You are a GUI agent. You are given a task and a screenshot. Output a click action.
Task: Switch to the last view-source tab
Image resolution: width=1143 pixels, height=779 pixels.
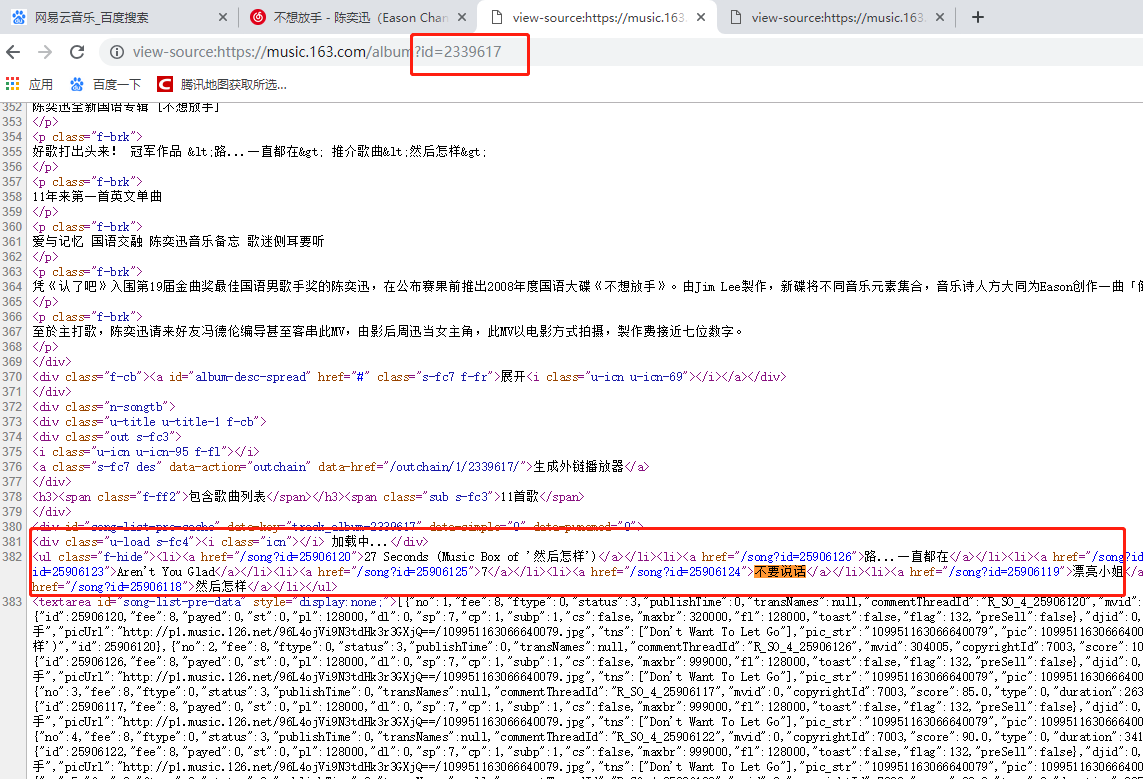pyautogui.click(x=836, y=17)
